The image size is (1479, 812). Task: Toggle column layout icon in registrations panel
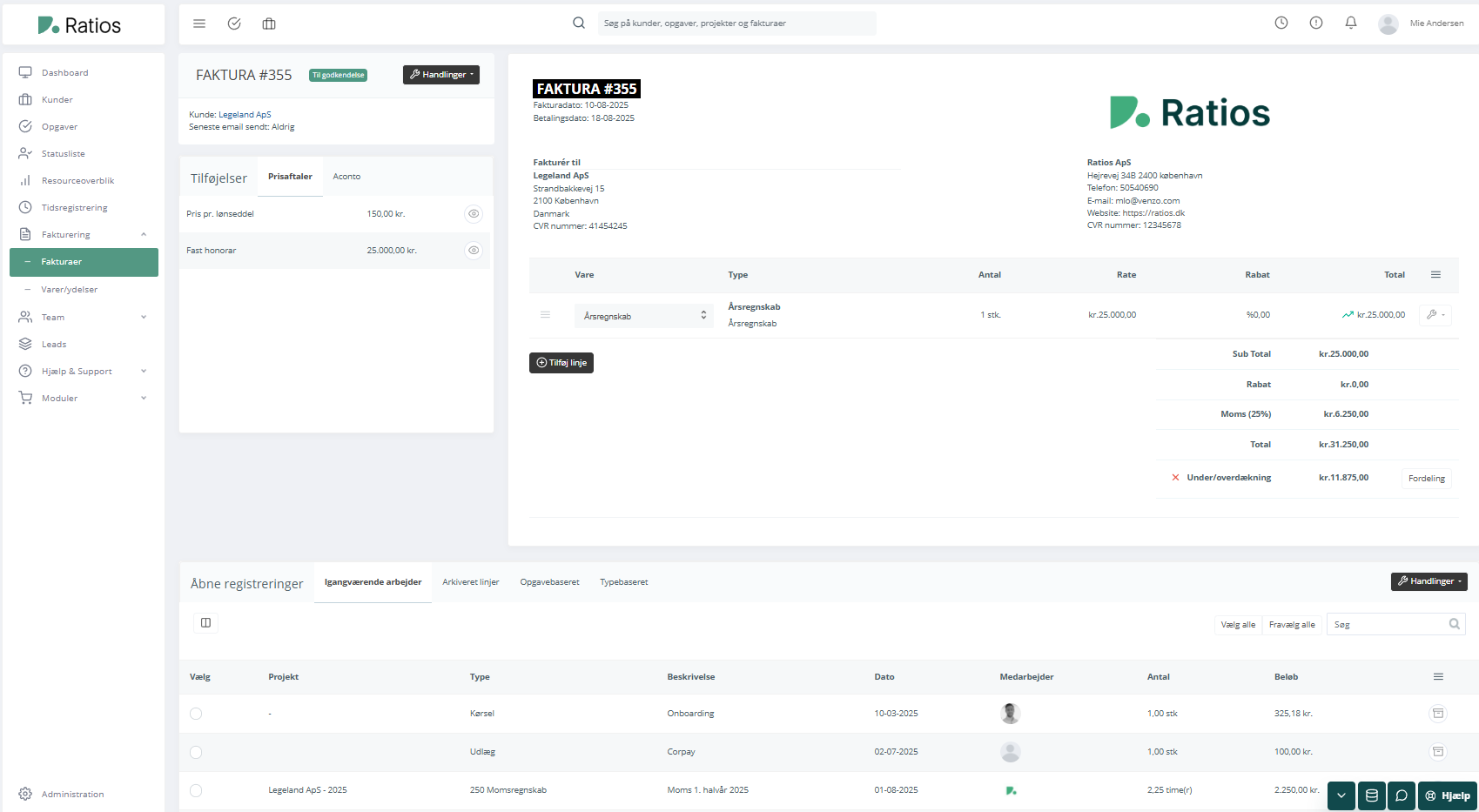point(205,623)
